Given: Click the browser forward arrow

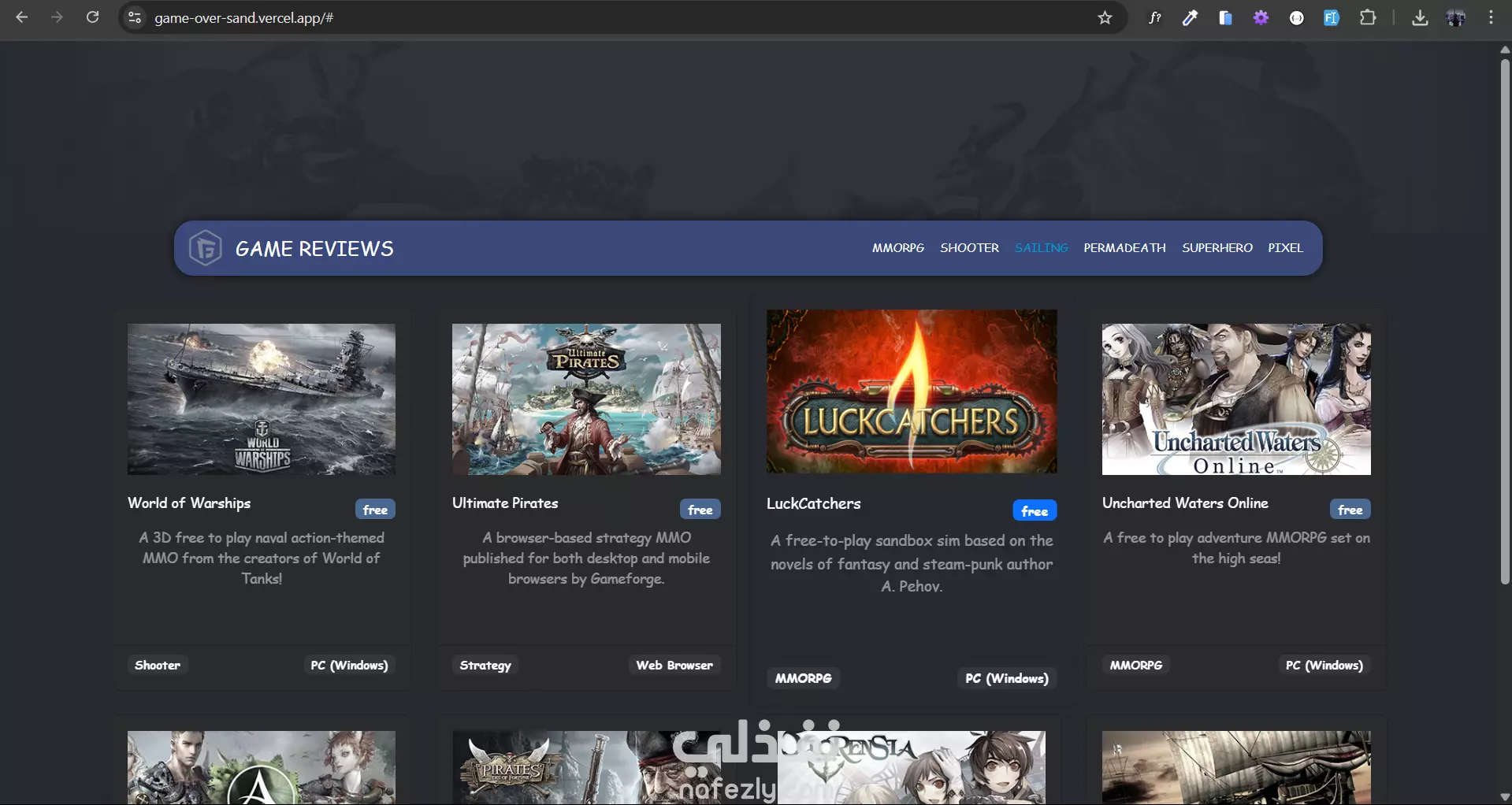Looking at the screenshot, I should [57, 17].
